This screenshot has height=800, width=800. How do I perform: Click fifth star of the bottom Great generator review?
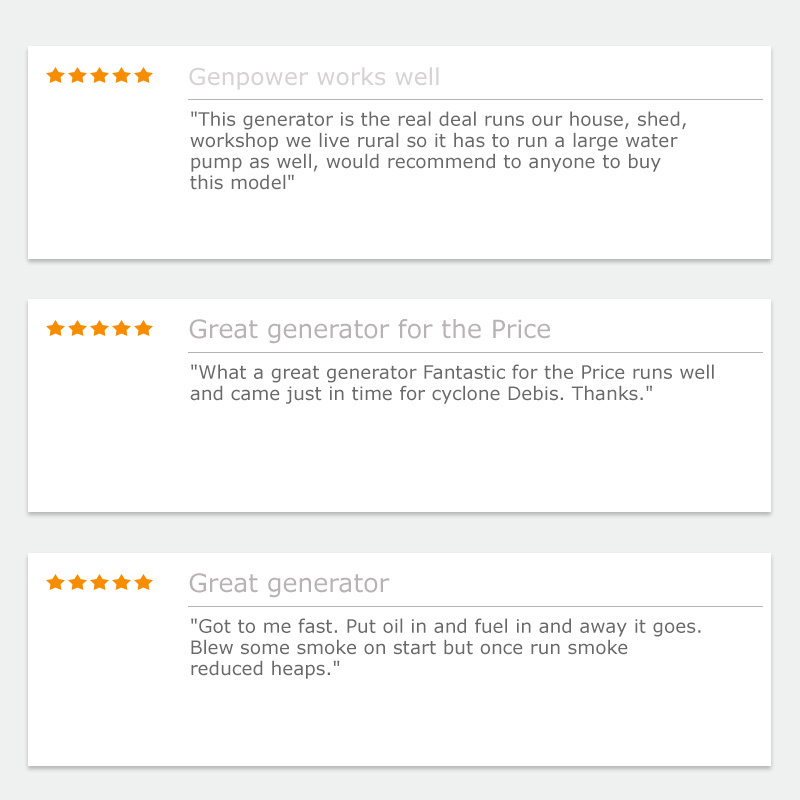coord(144,582)
